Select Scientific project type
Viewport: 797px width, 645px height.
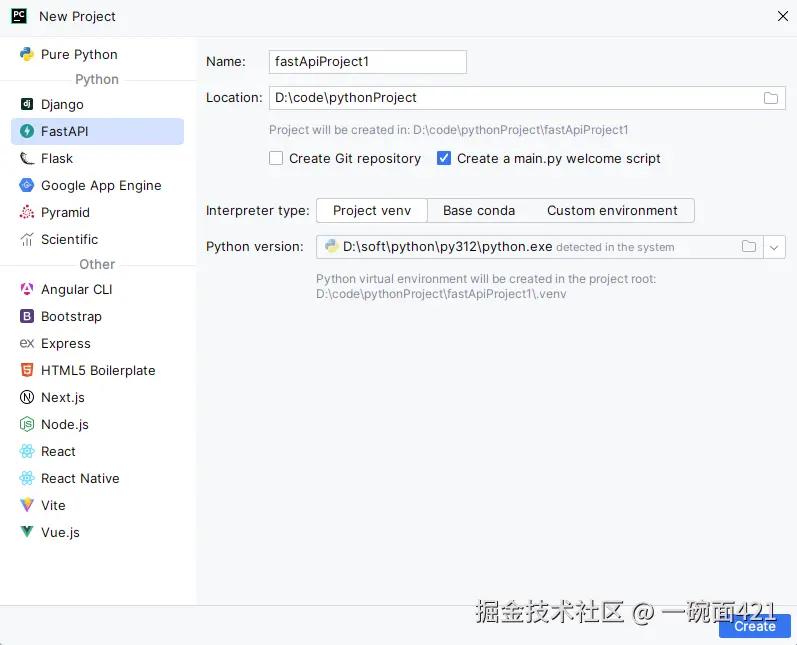[98, 239]
